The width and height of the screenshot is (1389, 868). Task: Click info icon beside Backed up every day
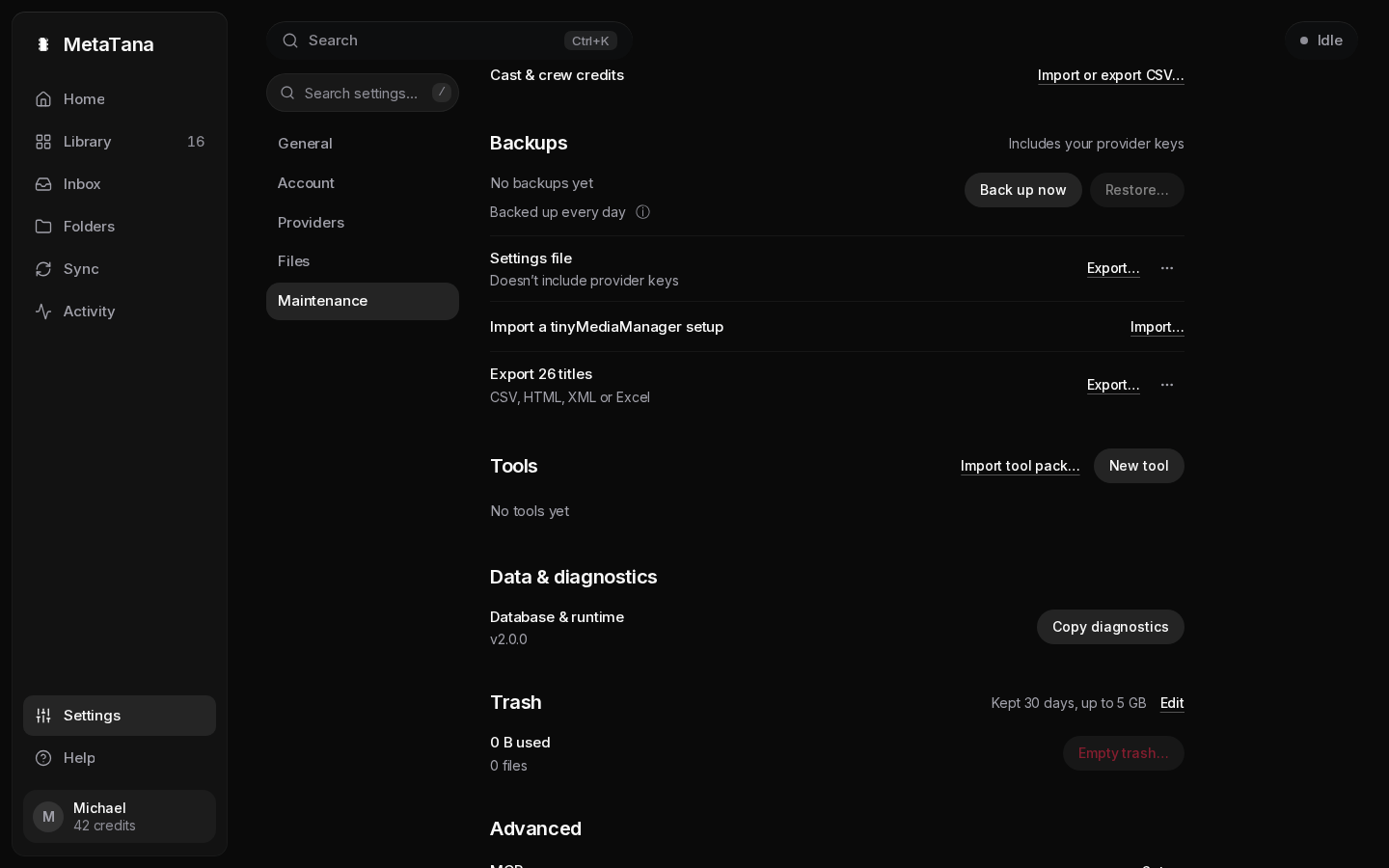click(642, 212)
